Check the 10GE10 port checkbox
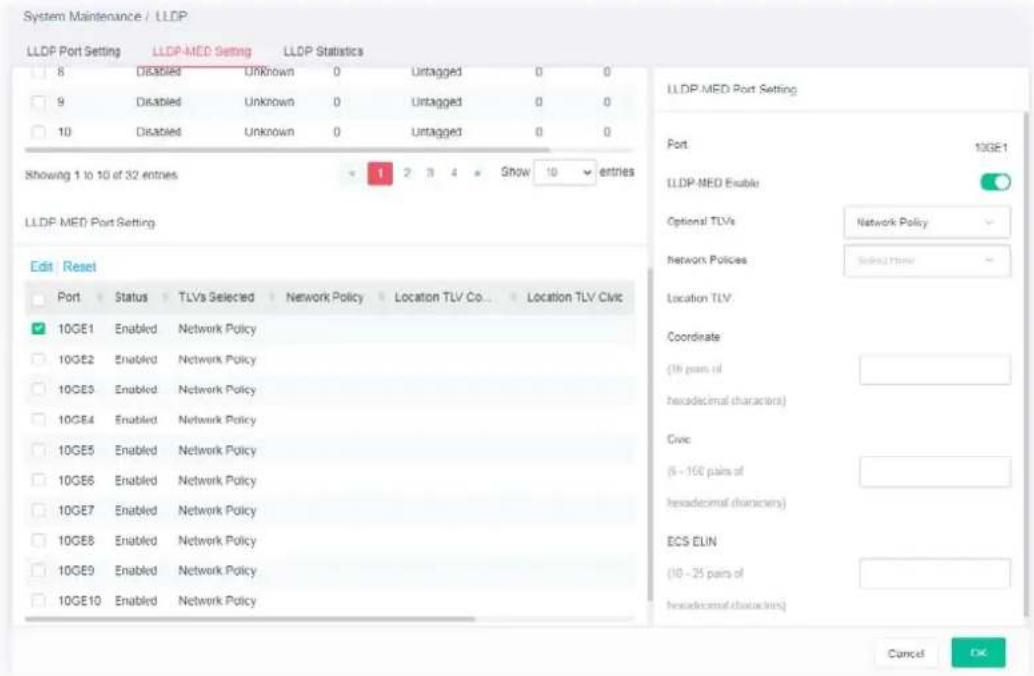Viewport: 1034px width, 676px height. (x=38, y=600)
